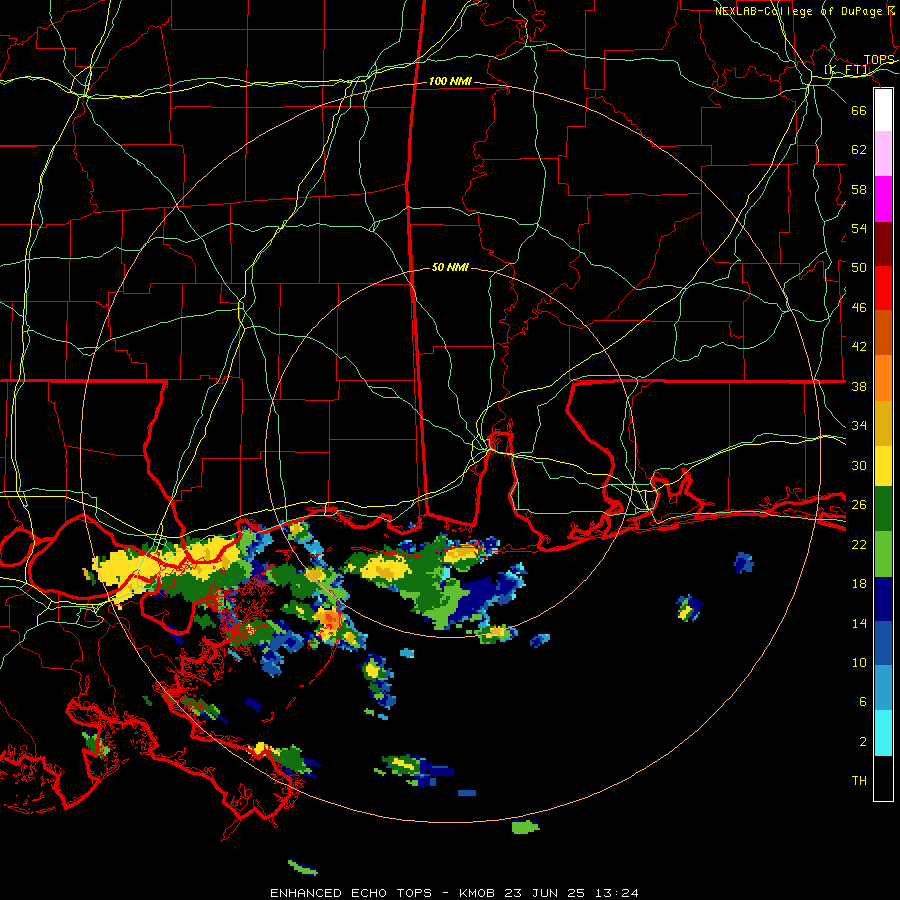Click the '38' legend value
Screen dimensions: 900x900
pos(859,386)
